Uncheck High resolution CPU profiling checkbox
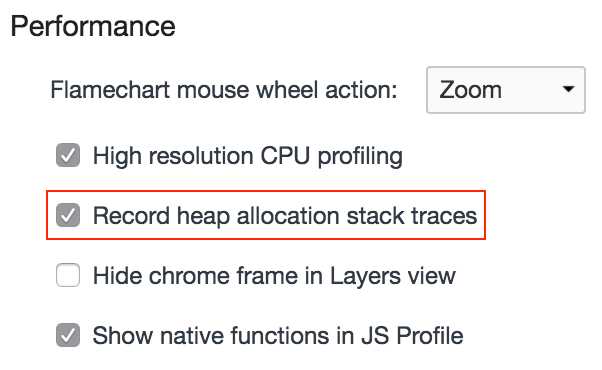Screen dimensions: 602x370 (68, 155)
